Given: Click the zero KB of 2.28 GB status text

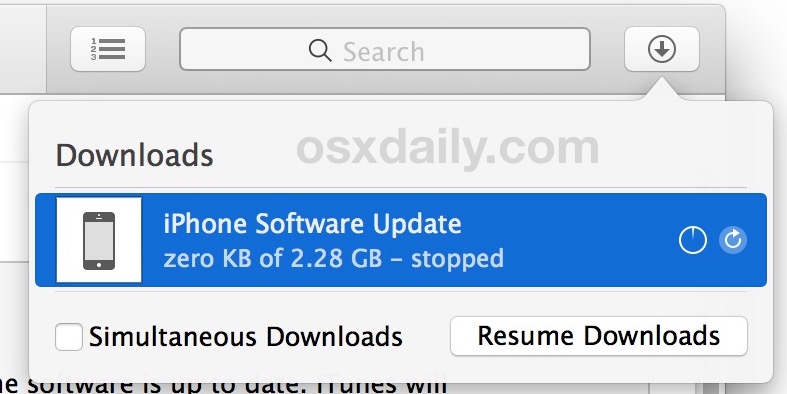Looking at the screenshot, I should coord(333,258).
